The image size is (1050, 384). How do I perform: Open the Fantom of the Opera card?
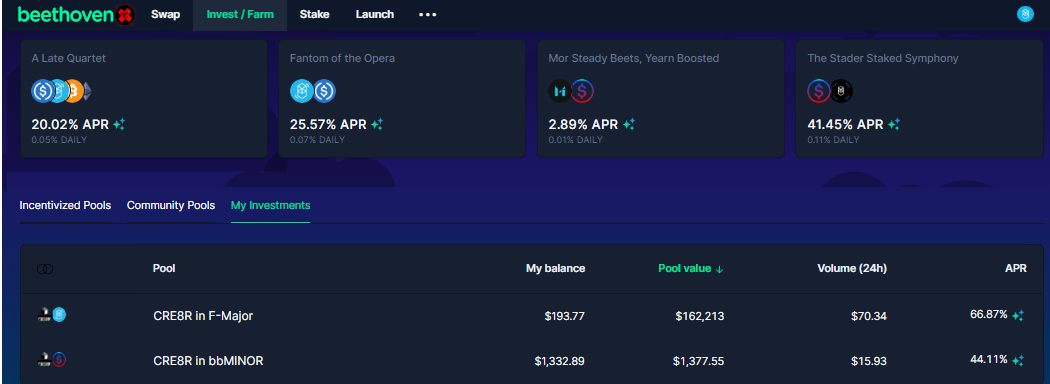click(402, 99)
